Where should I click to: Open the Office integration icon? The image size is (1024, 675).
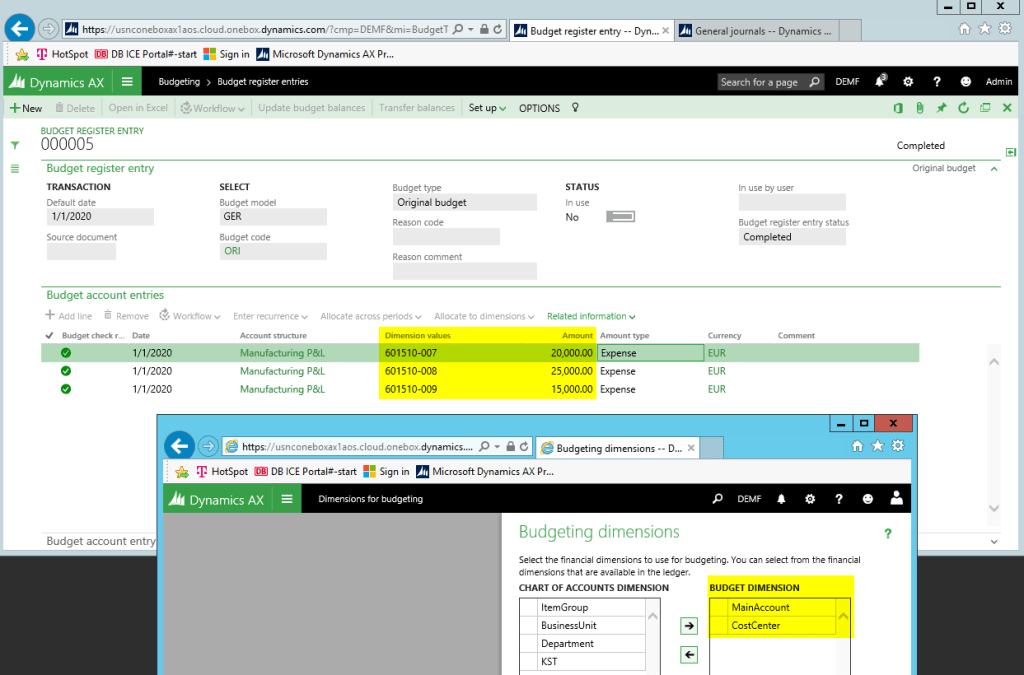point(898,107)
